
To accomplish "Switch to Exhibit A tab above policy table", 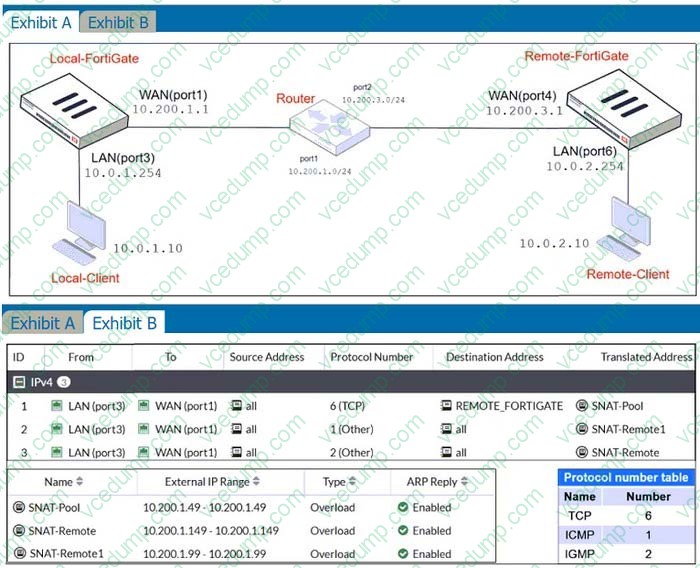I will pos(42,322).
